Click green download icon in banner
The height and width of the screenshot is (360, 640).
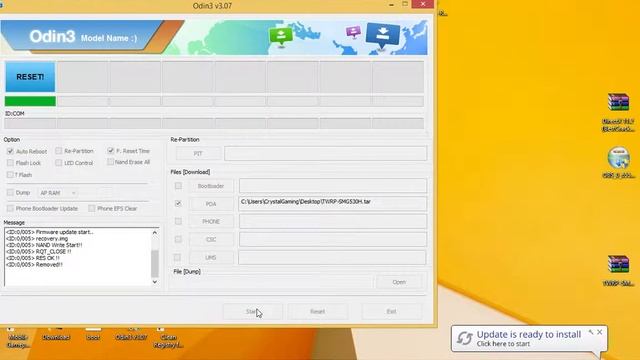pos(281,36)
